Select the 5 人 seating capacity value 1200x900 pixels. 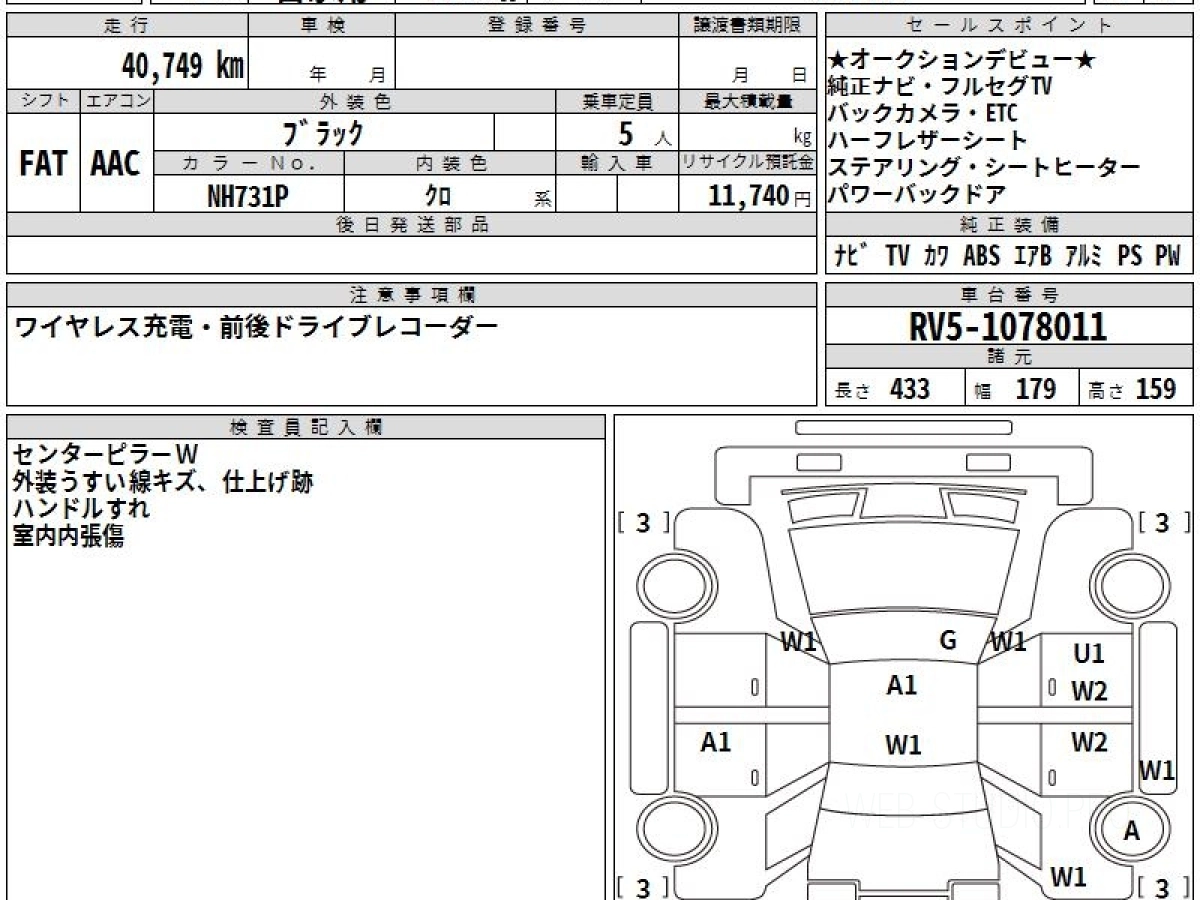pyautogui.click(x=645, y=133)
